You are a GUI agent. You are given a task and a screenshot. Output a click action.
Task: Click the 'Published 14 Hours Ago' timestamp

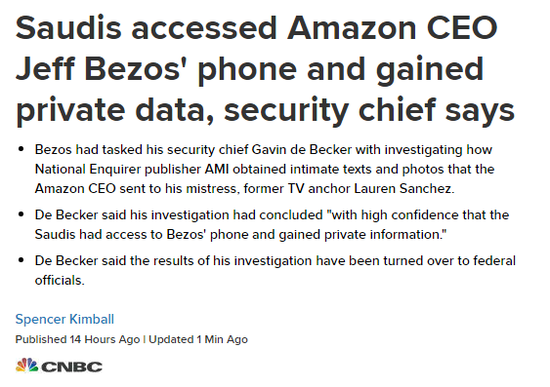[78, 339]
